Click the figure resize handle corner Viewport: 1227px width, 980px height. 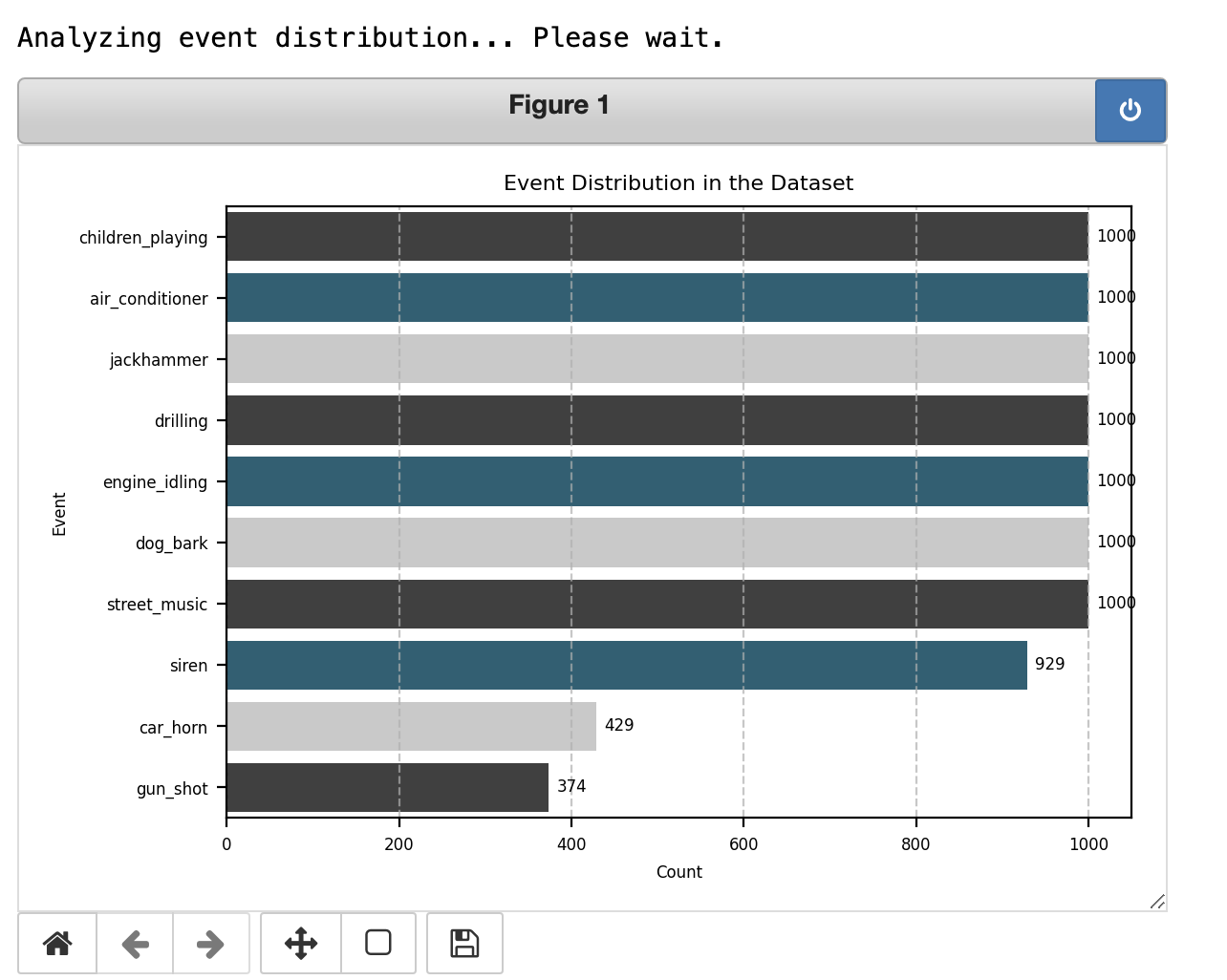pos(1157,901)
